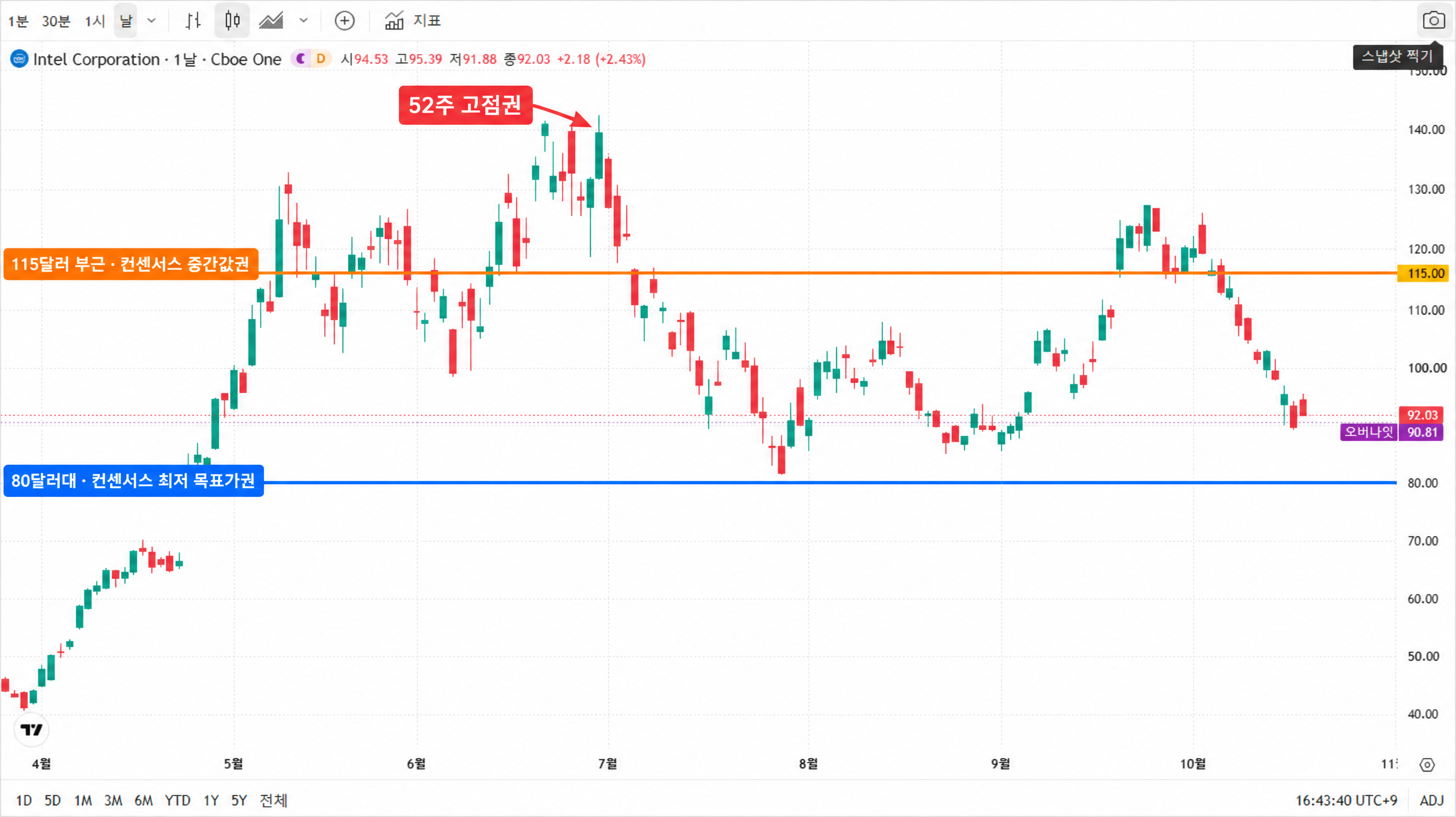The width and height of the screenshot is (1456, 817).
Task: Click the 92.03 current price label
Action: click(1421, 415)
